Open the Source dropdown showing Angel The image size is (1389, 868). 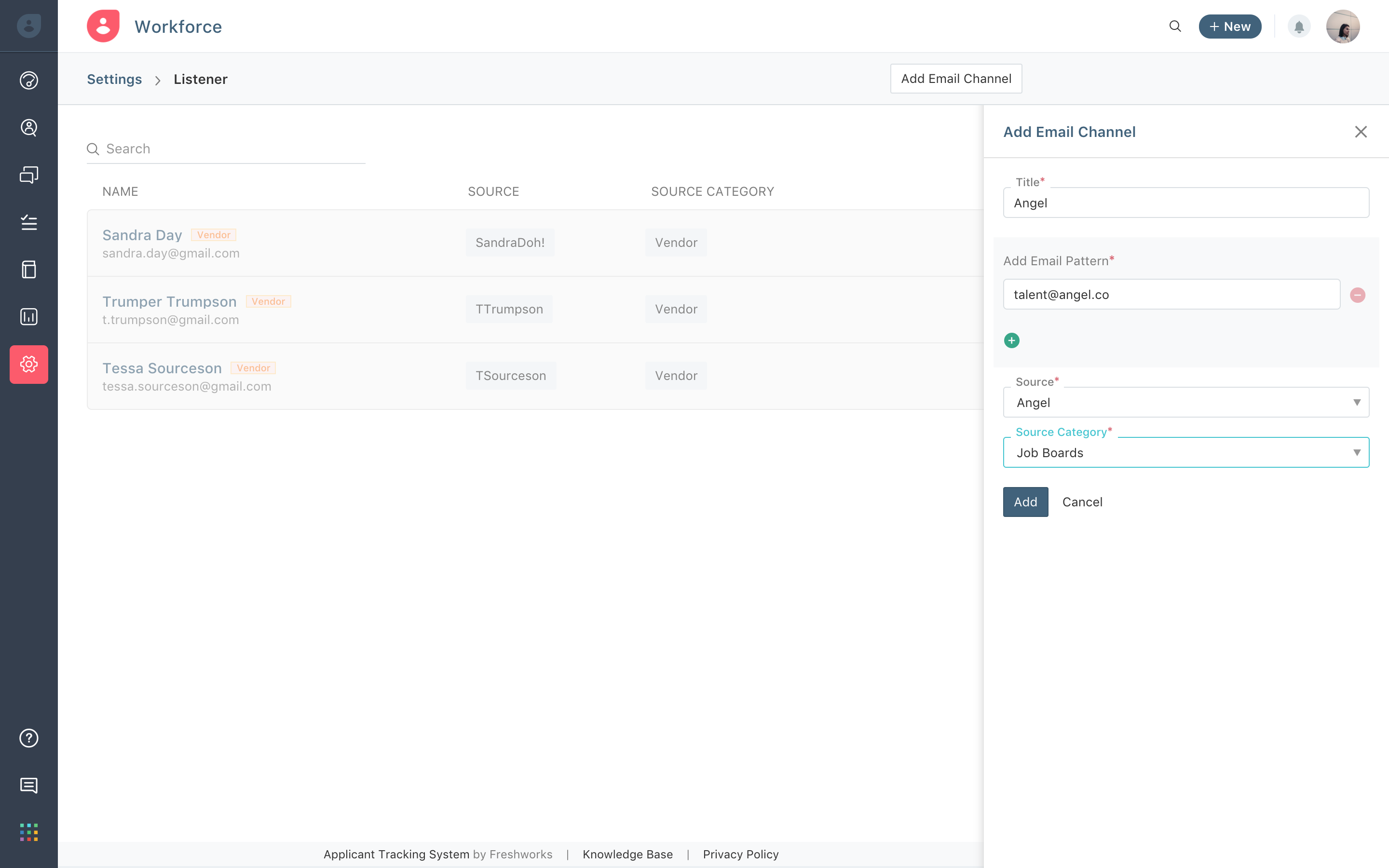(1186, 402)
